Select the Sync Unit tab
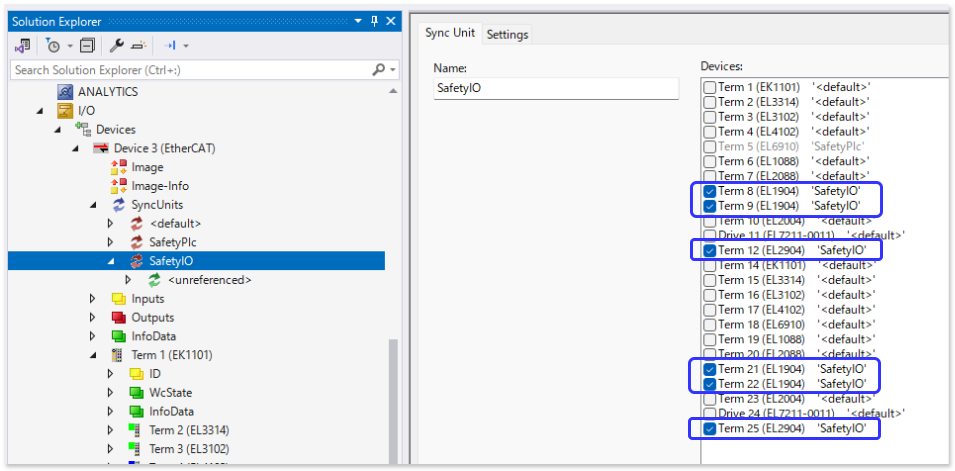The image size is (955, 471). [449, 33]
